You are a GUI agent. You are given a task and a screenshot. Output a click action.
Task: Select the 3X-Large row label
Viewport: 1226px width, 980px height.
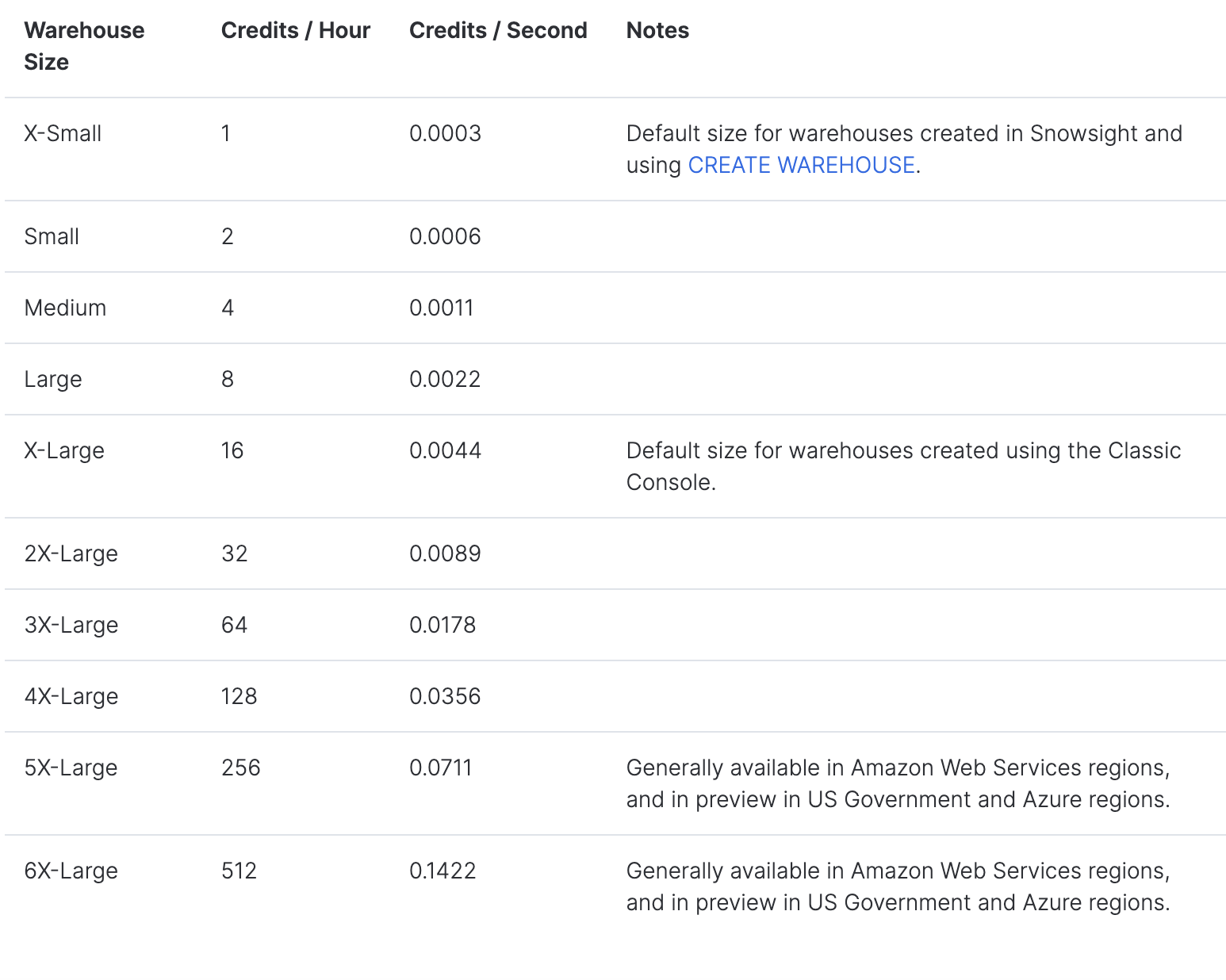(71, 625)
